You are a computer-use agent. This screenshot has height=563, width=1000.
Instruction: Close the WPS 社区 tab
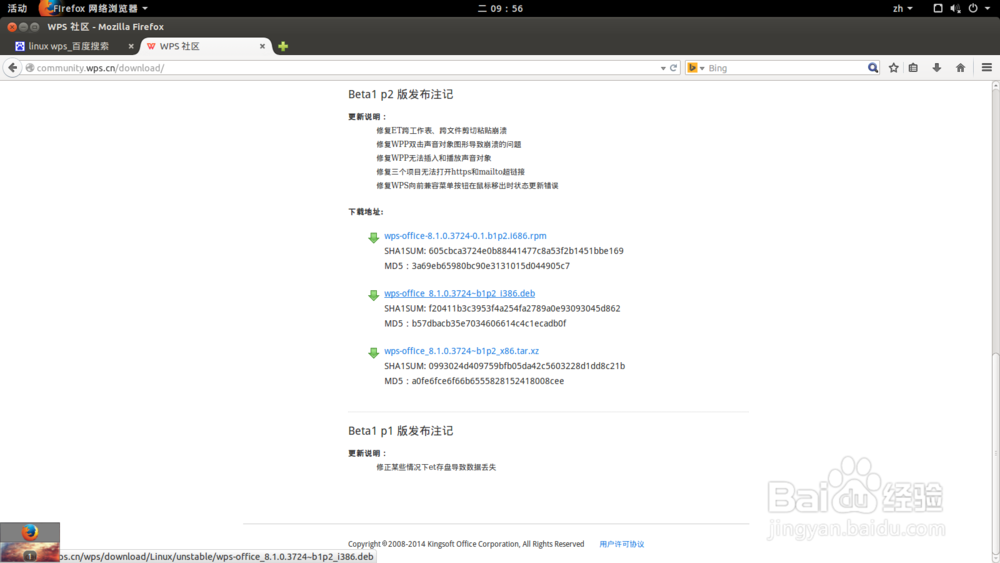pyautogui.click(x=262, y=46)
